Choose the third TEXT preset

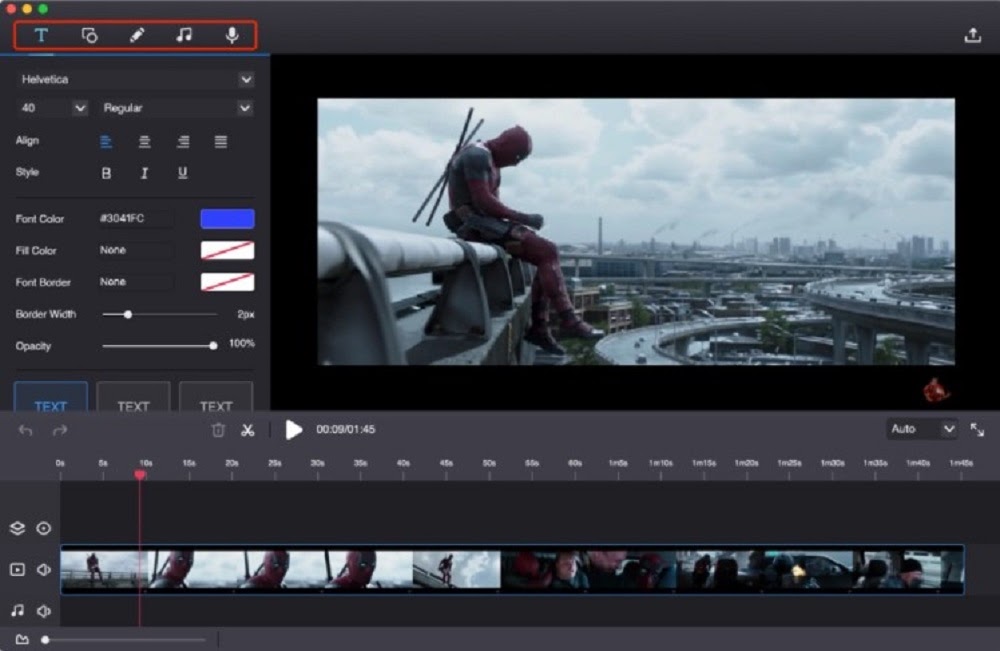(x=216, y=397)
